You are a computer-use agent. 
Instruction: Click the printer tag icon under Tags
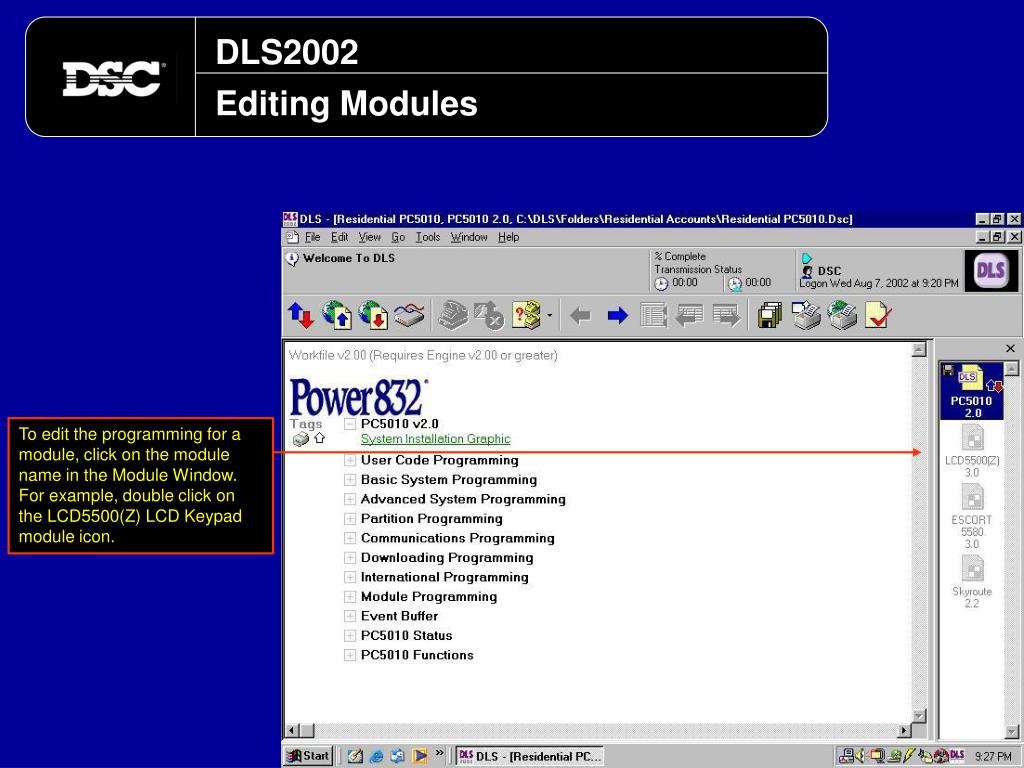coord(300,439)
